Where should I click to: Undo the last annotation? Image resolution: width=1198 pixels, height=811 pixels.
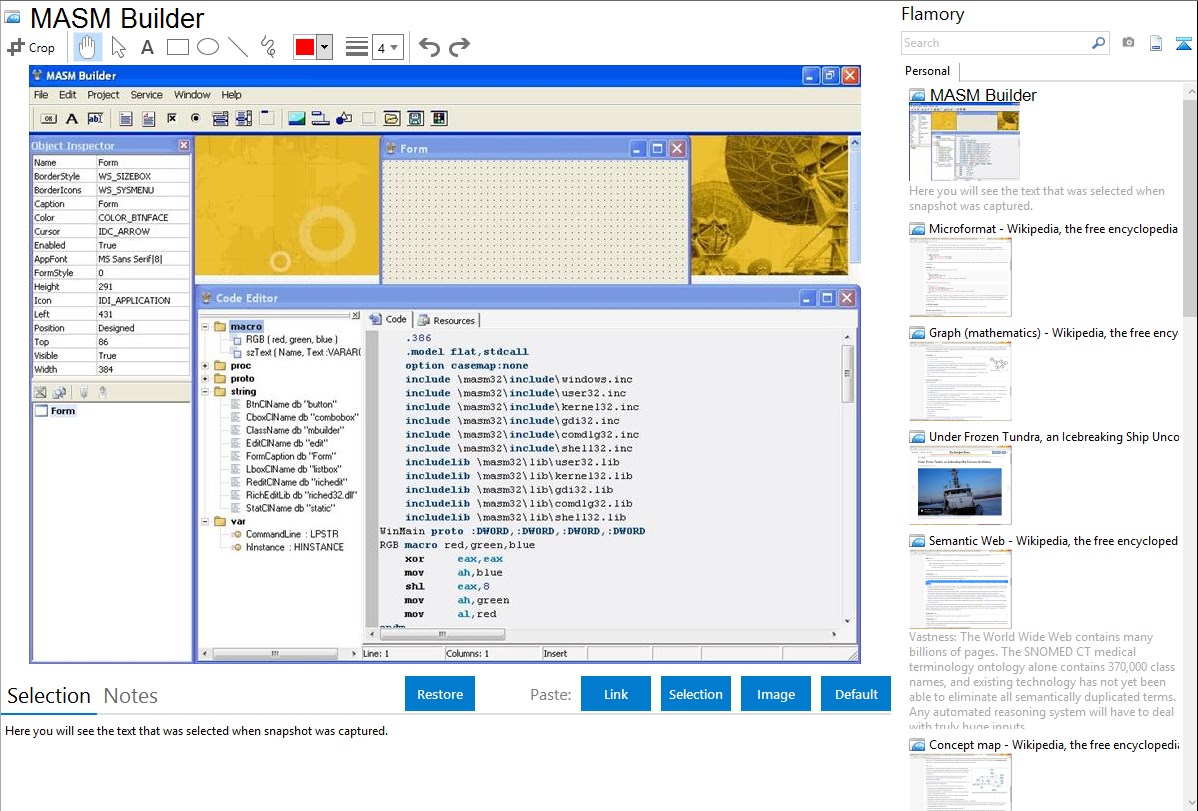click(429, 47)
